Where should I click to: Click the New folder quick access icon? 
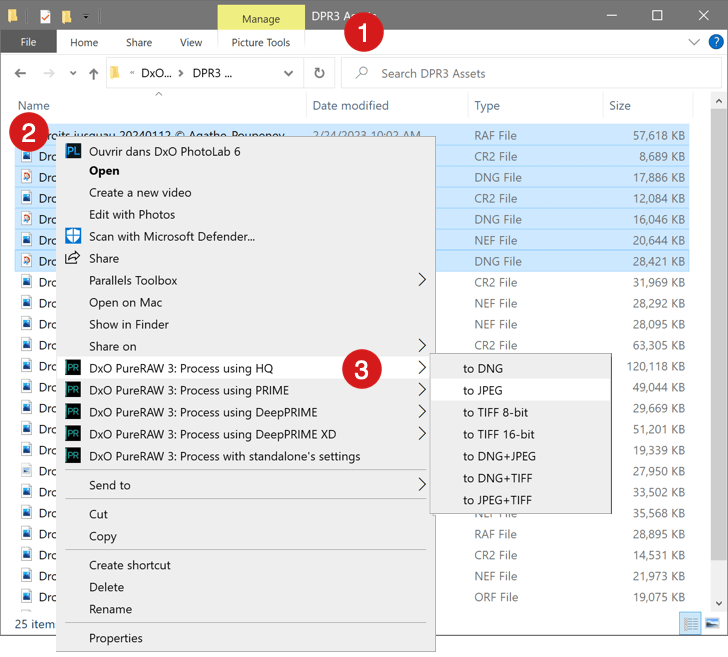66,17
